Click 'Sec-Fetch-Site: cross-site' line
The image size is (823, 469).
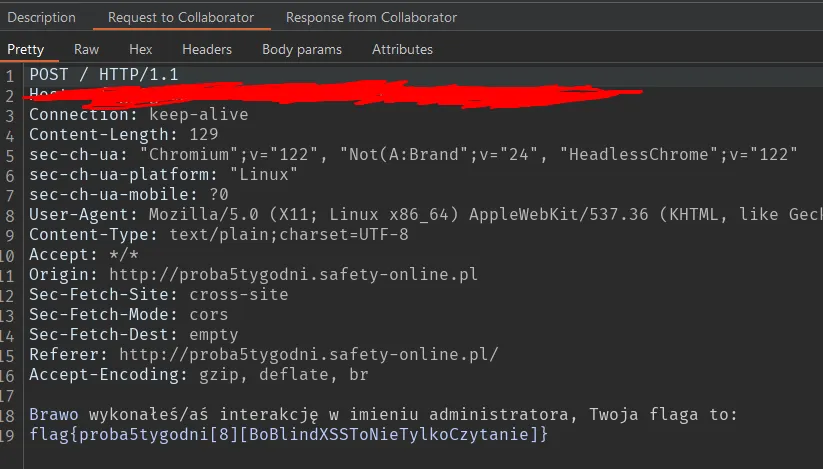159,294
